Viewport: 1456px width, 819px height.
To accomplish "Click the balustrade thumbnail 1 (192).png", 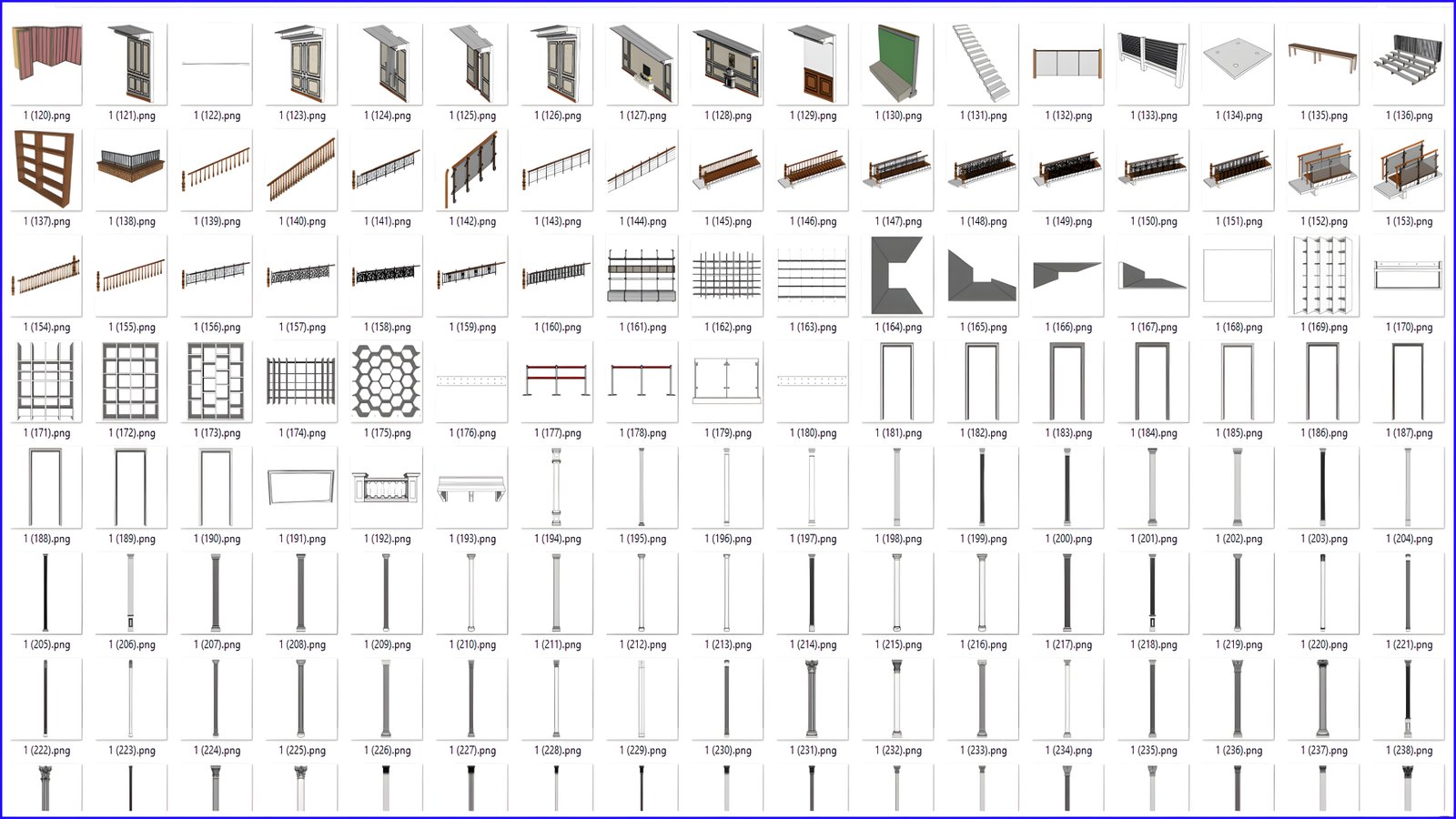I will pos(387,487).
